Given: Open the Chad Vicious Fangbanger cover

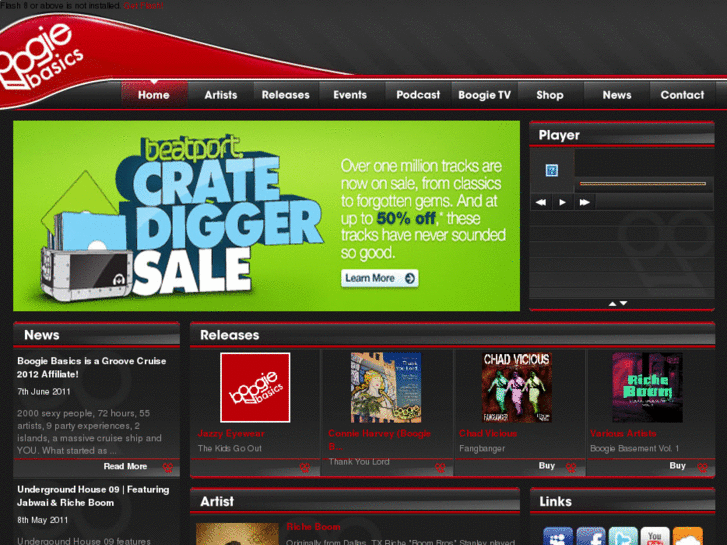Looking at the screenshot, I should point(517,387).
